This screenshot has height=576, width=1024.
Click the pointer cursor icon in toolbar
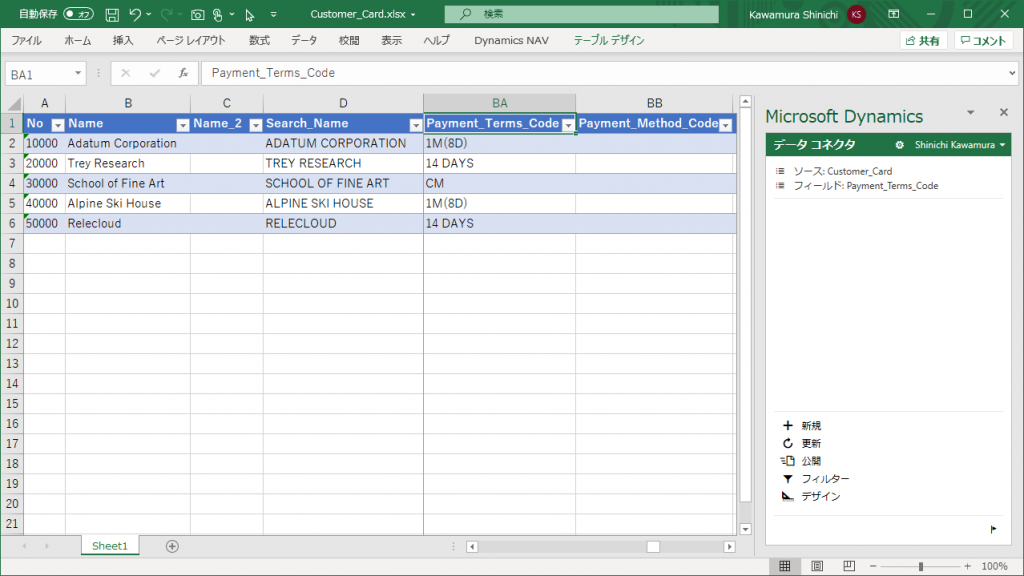click(249, 14)
